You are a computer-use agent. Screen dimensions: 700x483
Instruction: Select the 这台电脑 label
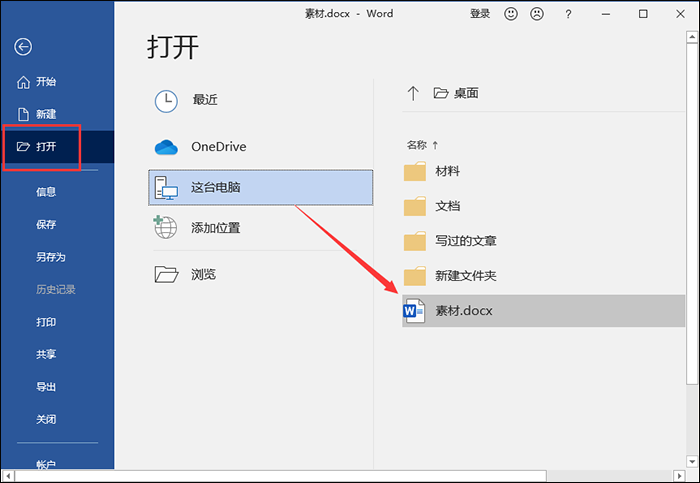click(216, 187)
